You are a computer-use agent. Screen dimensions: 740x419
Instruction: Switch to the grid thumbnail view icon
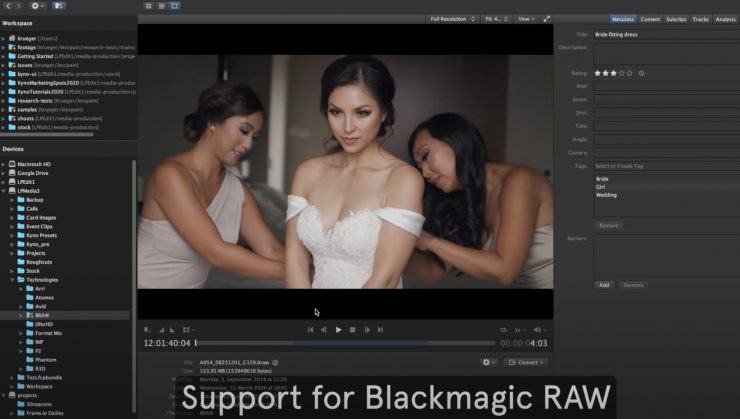pyautogui.click(x=148, y=6)
